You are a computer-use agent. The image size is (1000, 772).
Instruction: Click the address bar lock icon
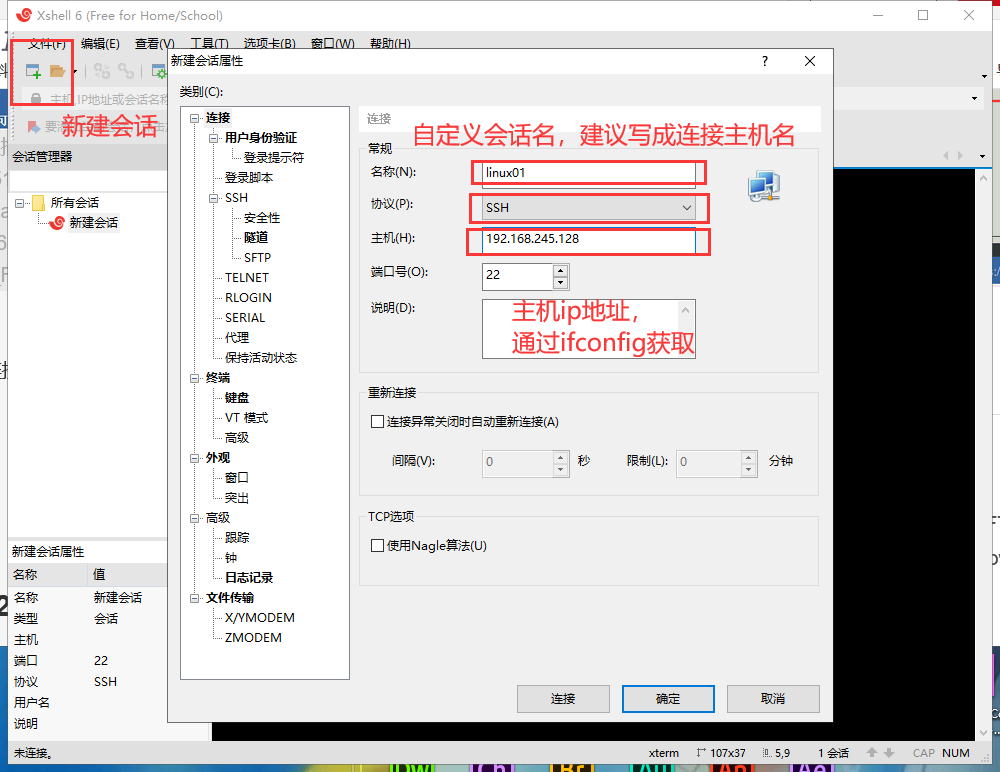[36, 99]
